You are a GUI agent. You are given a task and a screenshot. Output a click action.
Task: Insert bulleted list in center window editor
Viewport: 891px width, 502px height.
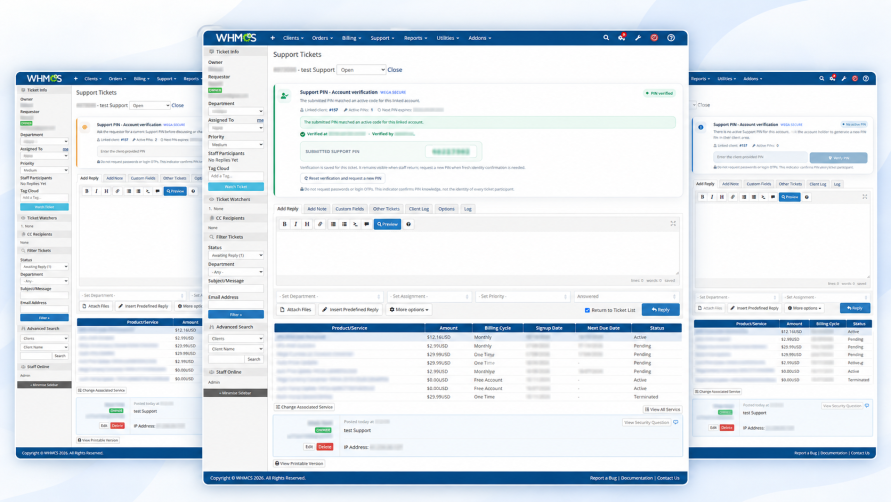pyautogui.click(x=334, y=224)
